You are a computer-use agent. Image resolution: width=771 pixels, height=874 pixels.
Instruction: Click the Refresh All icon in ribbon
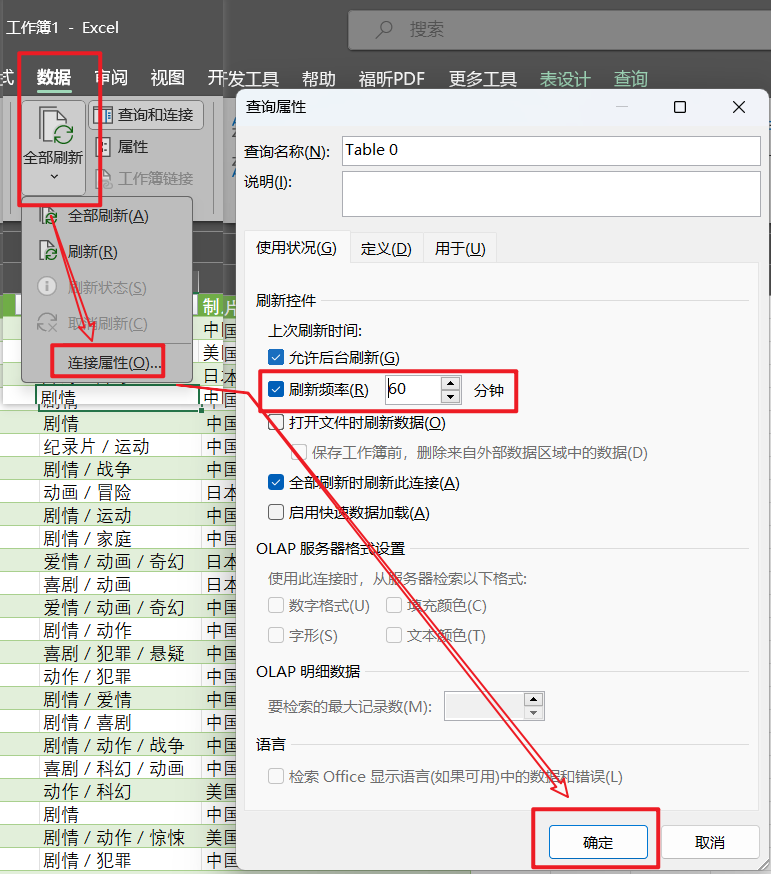pos(53,127)
